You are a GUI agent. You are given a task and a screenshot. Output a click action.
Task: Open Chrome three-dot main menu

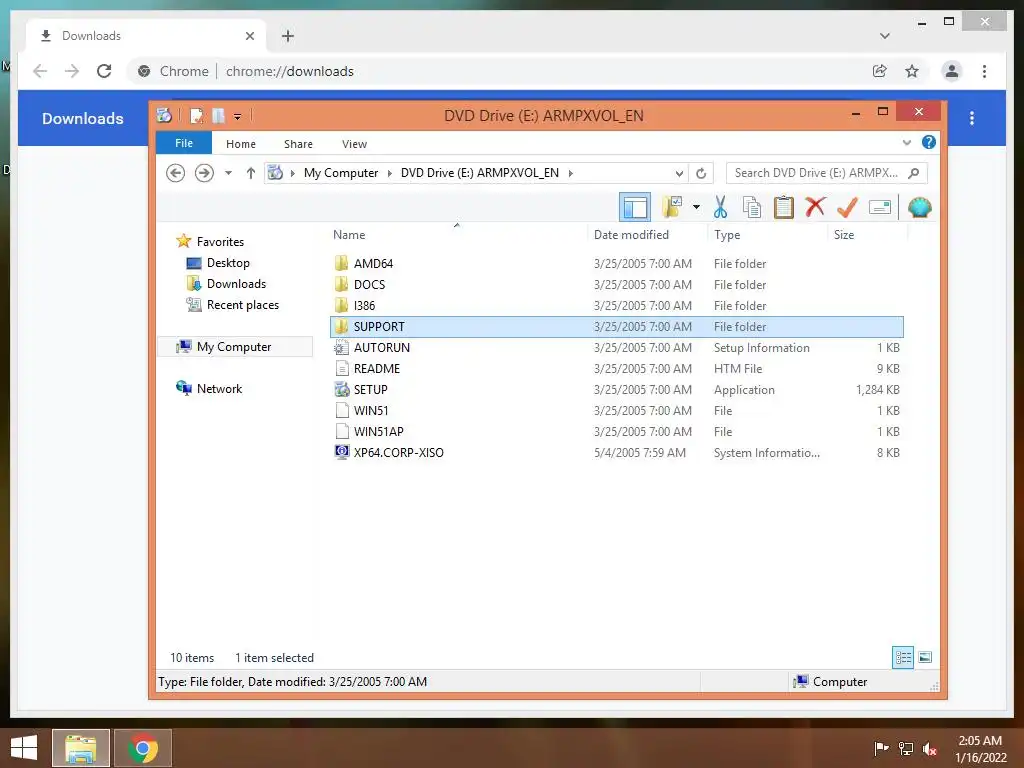coord(984,71)
